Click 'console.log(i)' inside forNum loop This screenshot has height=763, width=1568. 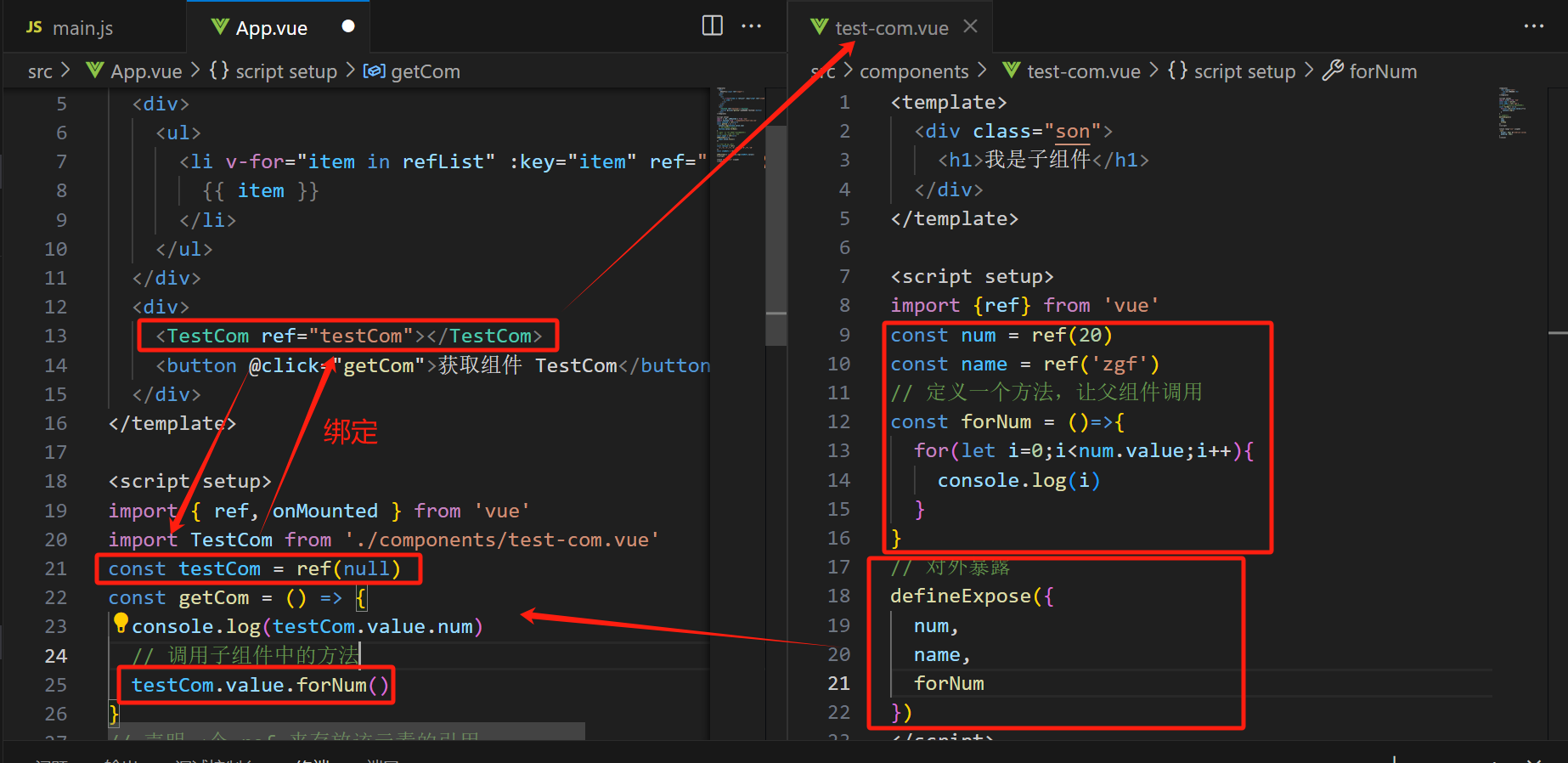[1018, 480]
